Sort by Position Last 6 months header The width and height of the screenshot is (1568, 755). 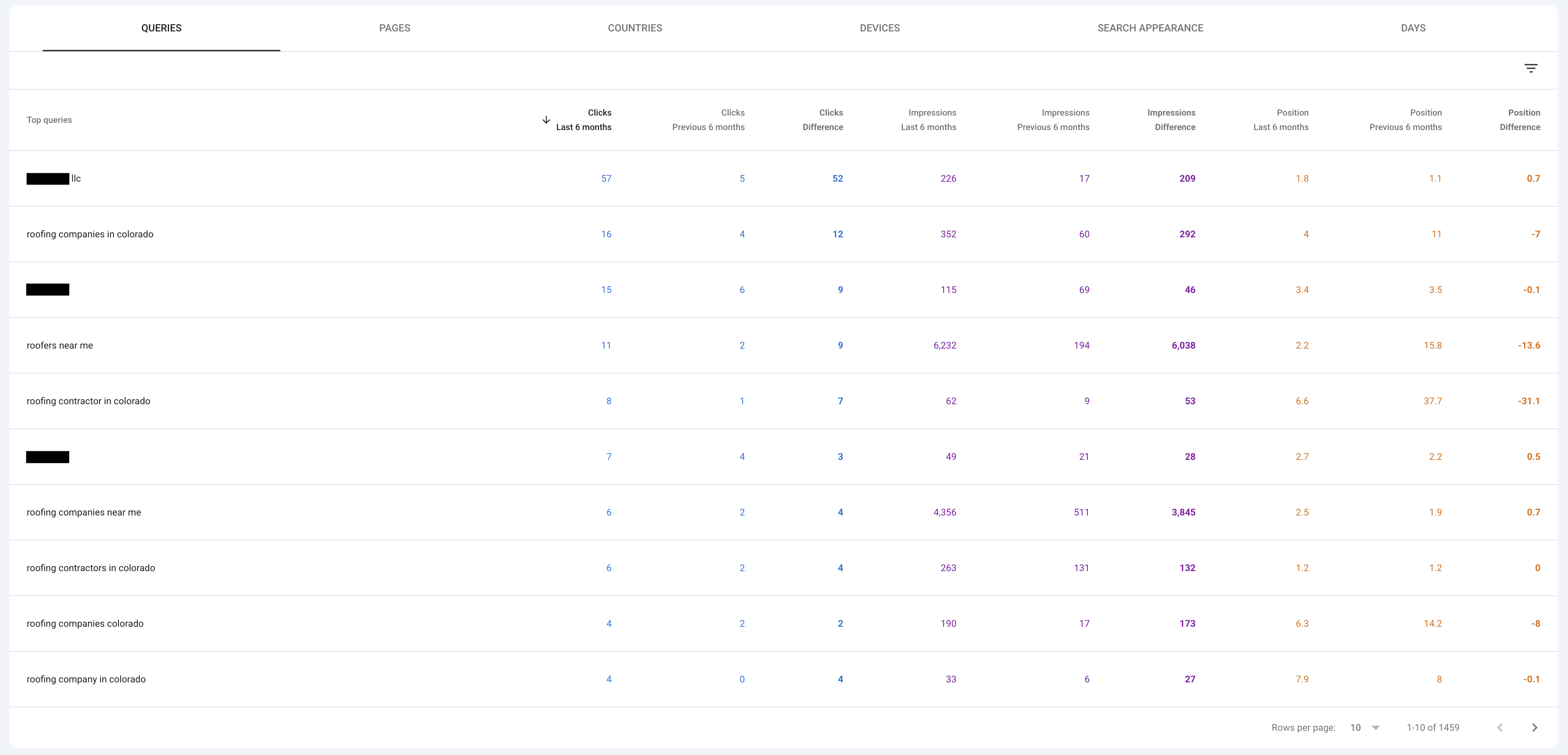[x=1281, y=120]
